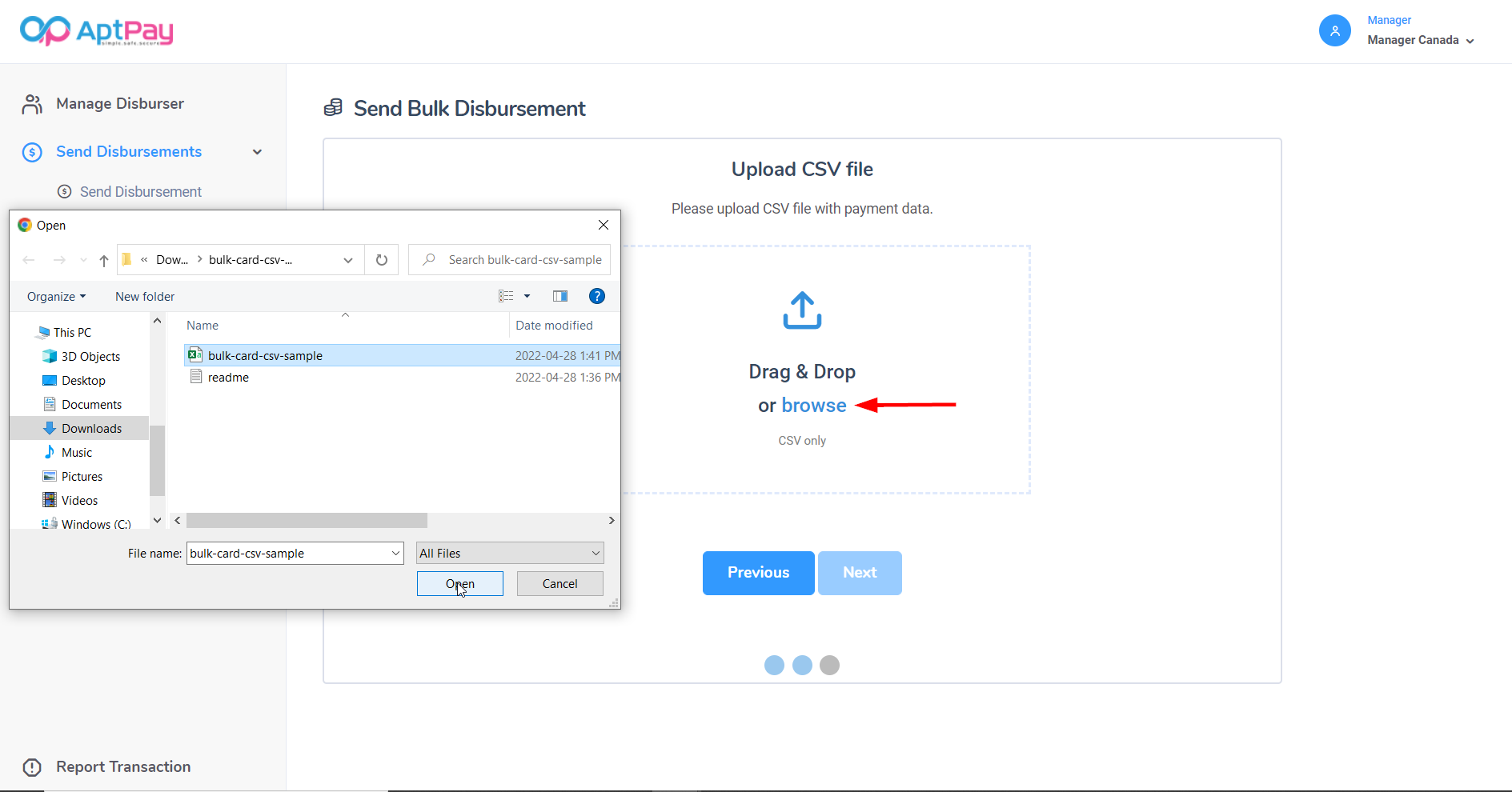This screenshot has height=792, width=1512.
Task: Click the refresh icon in the file dialog
Action: pyautogui.click(x=382, y=260)
